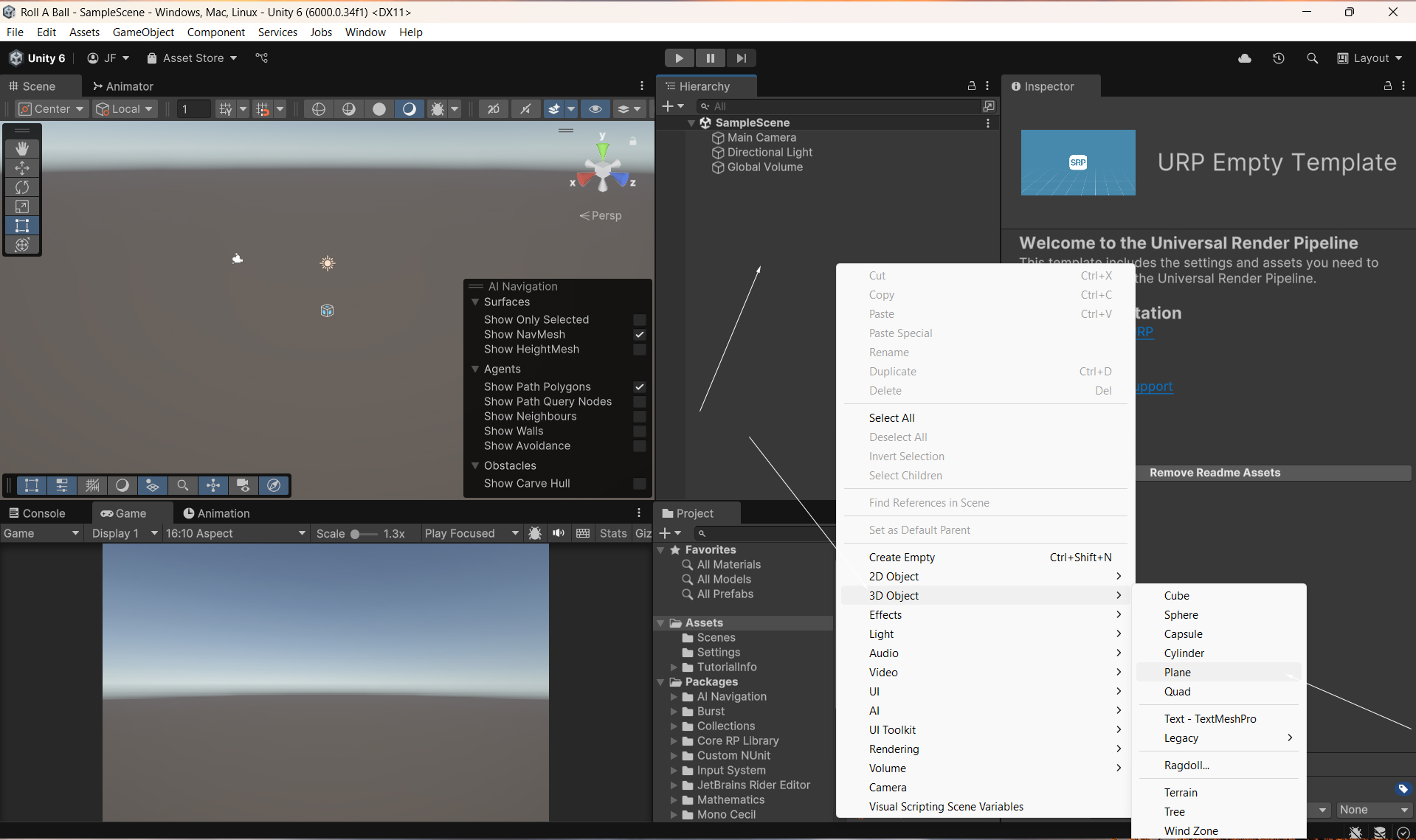Adjust the Game view Scale slider
1416x840 pixels.
tap(356, 534)
